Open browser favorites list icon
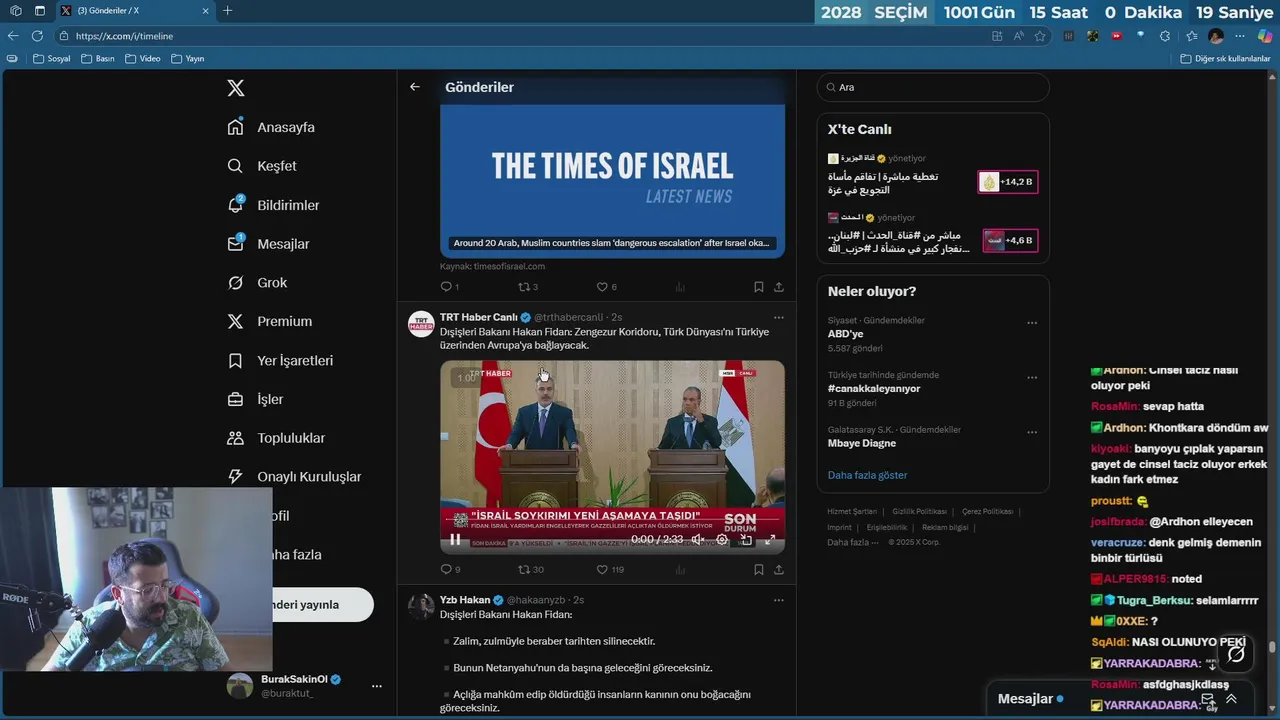The width and height of the screenshot is (1280, 720). pos(1191,36)
